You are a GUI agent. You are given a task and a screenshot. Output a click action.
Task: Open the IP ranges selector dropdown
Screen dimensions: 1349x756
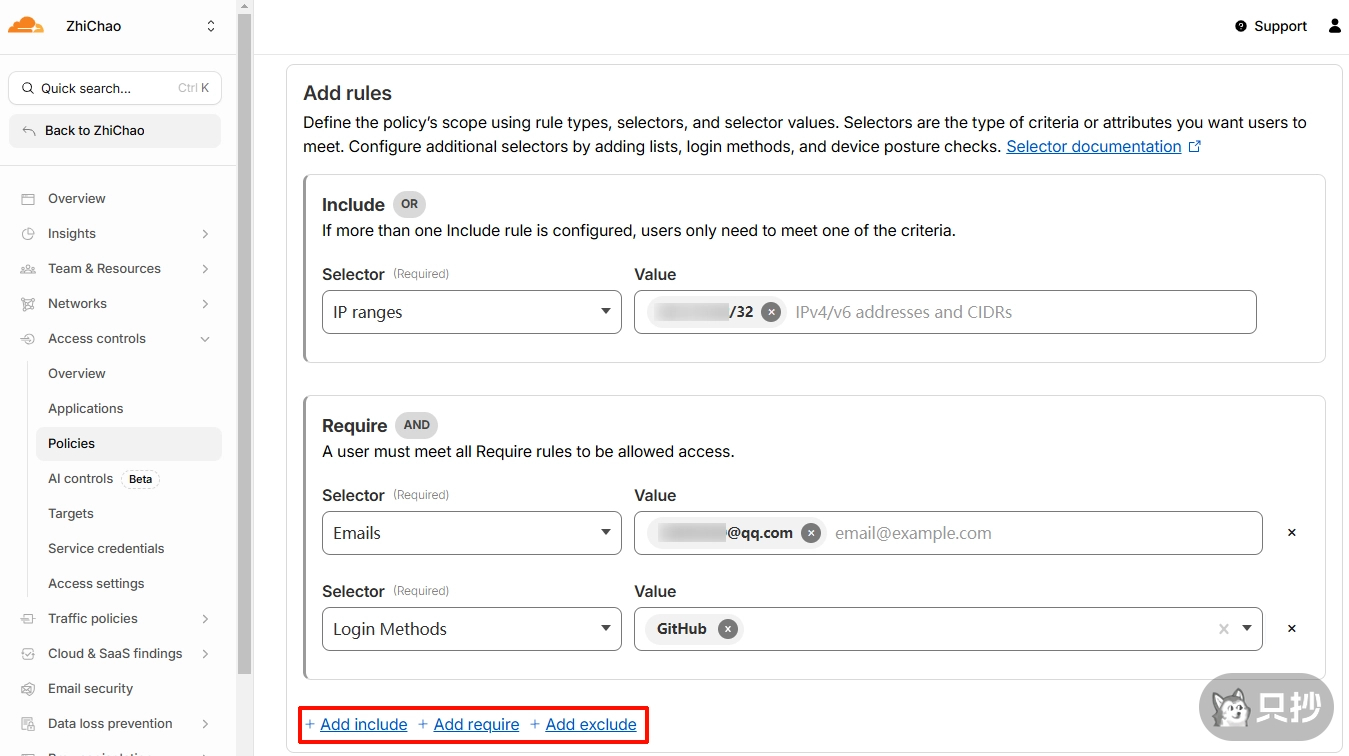tap(471, 312)
